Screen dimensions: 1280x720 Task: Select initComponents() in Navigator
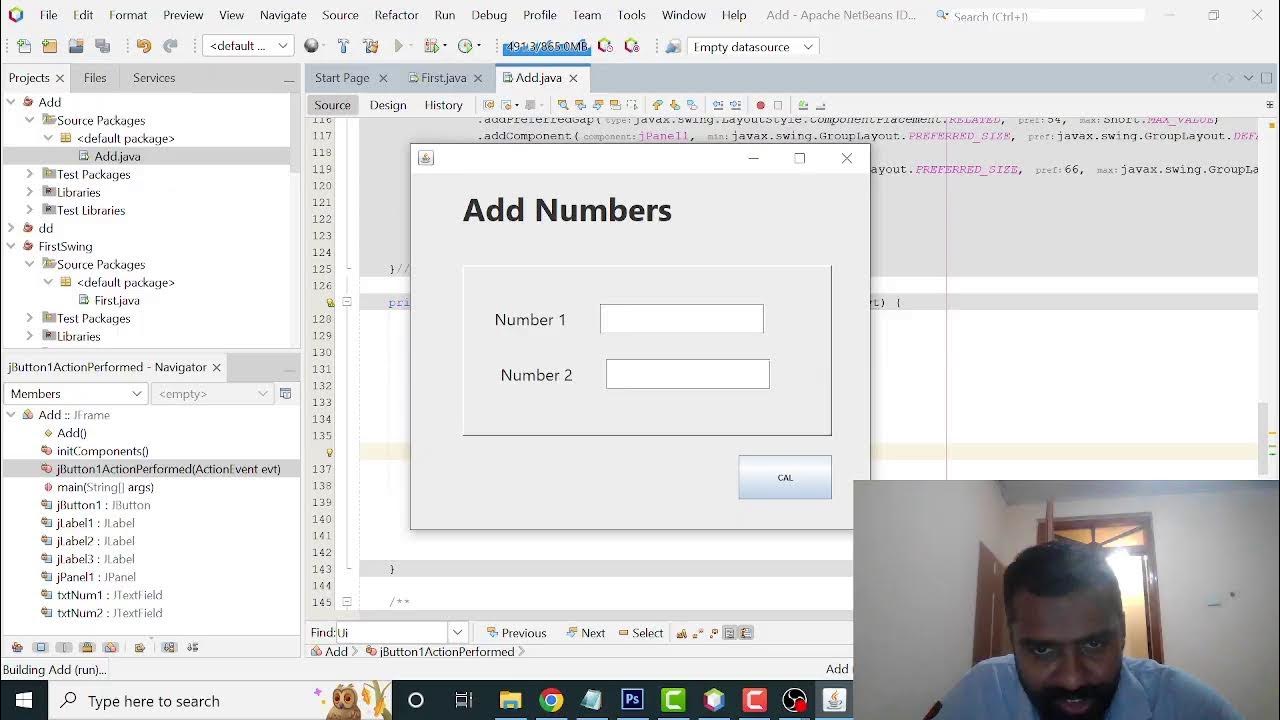(102, 451)
